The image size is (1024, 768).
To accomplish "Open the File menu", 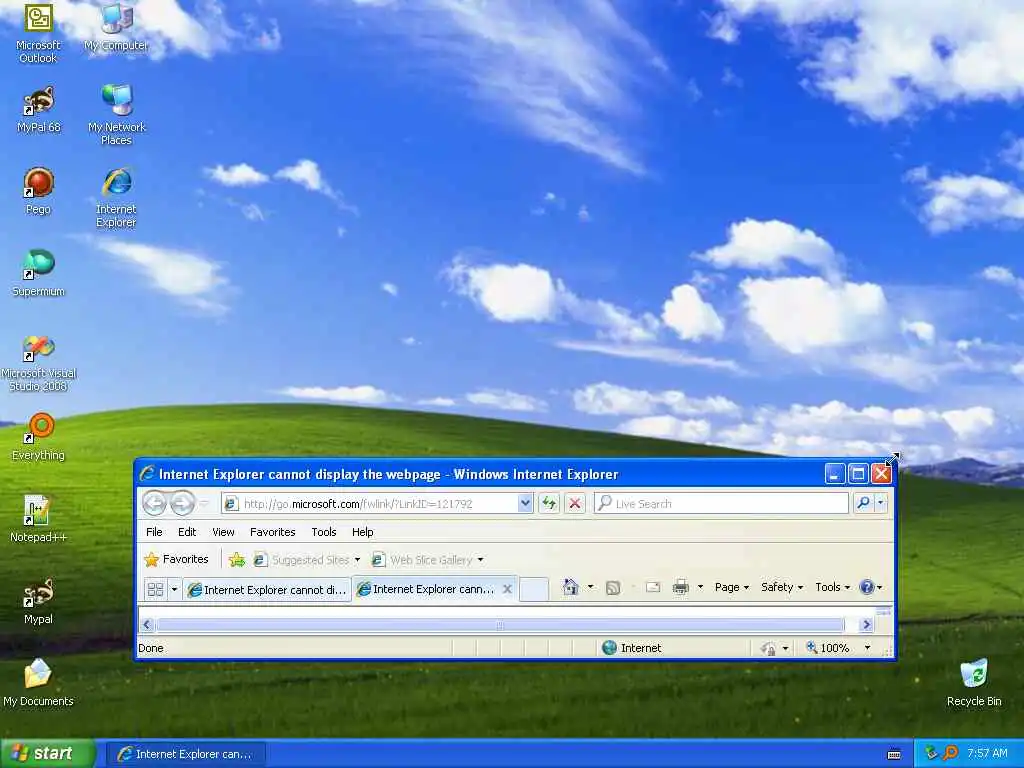I will click(154, 532).
